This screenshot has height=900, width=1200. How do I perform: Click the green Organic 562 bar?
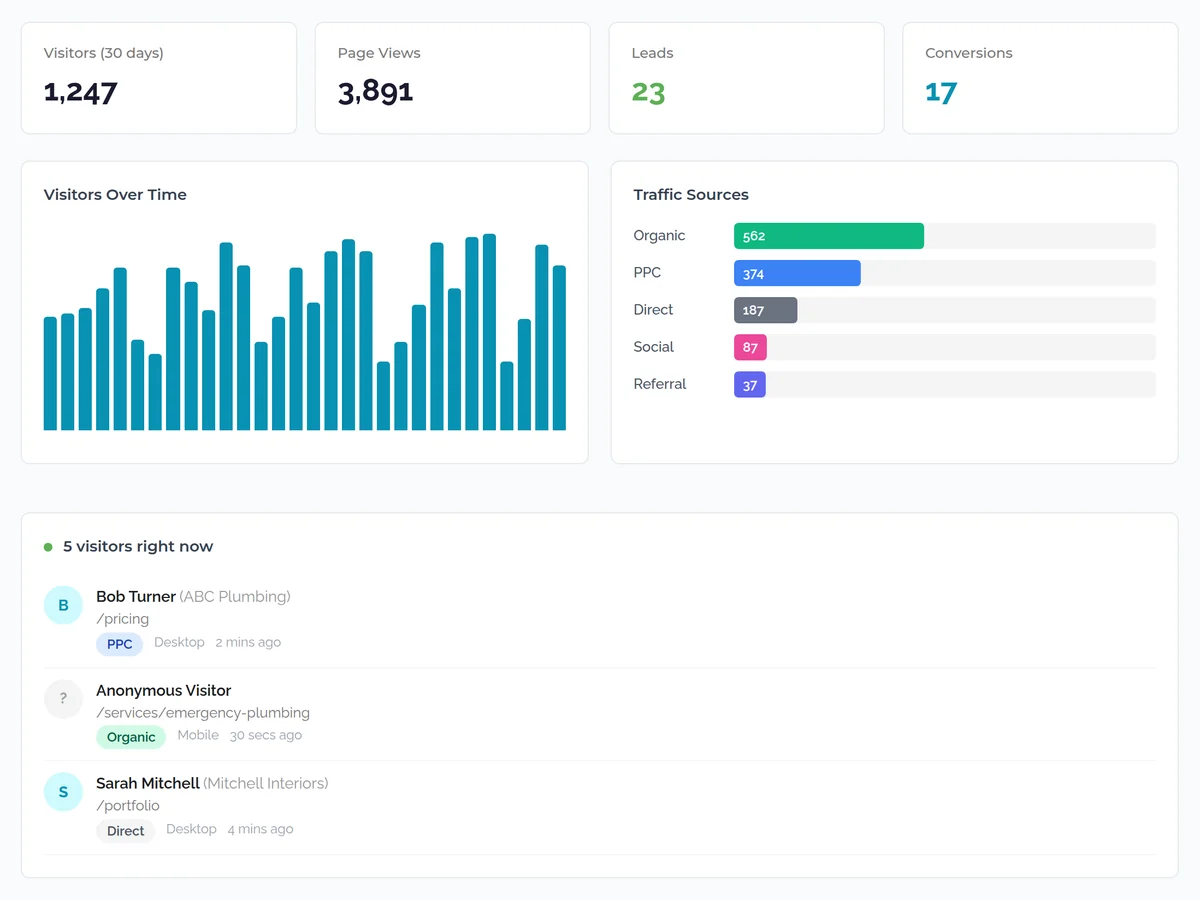[829, 236]
